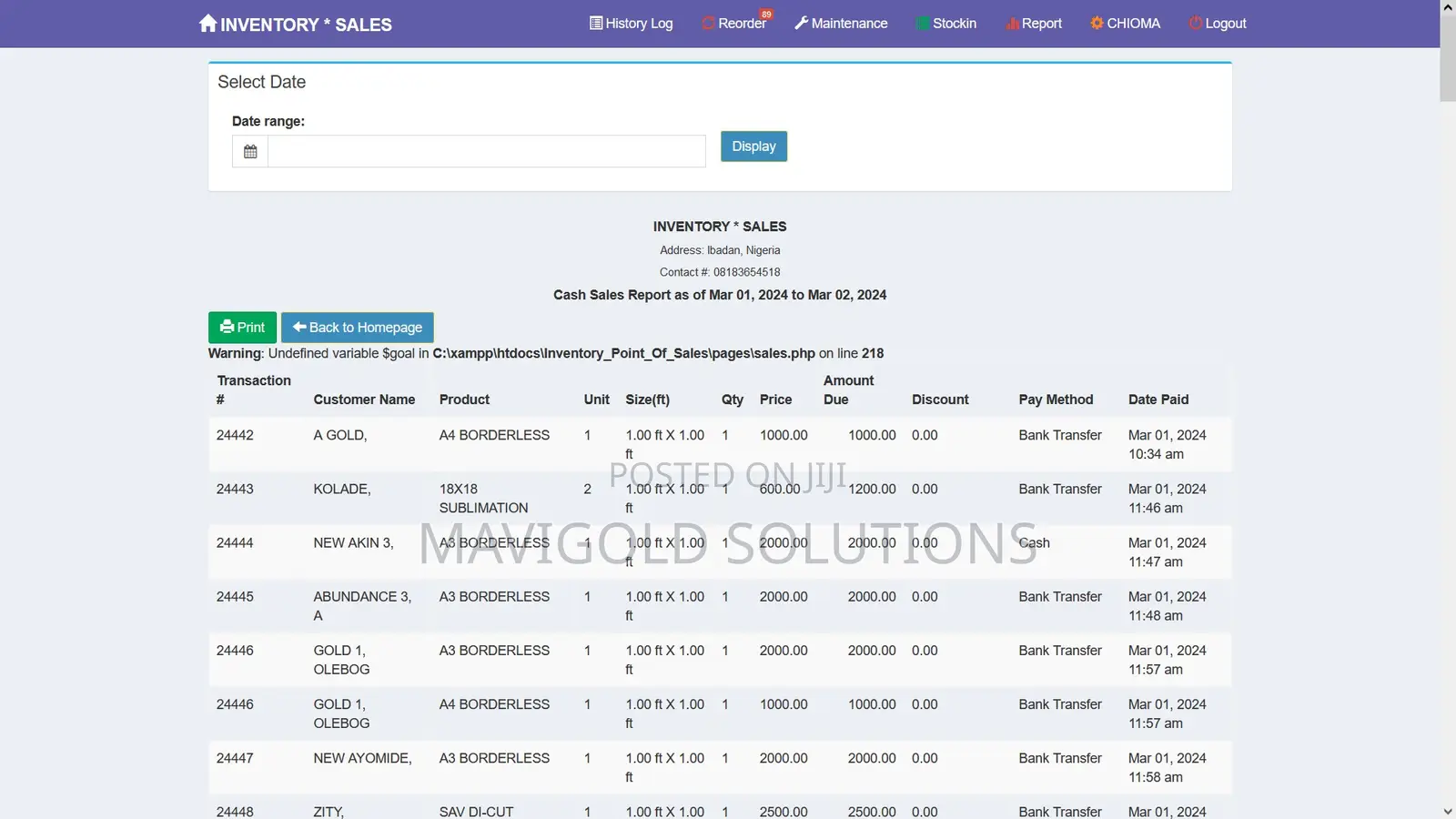Click customer name KOLADE,
This screenshot has height=819, width=1456.
[342, 489]
